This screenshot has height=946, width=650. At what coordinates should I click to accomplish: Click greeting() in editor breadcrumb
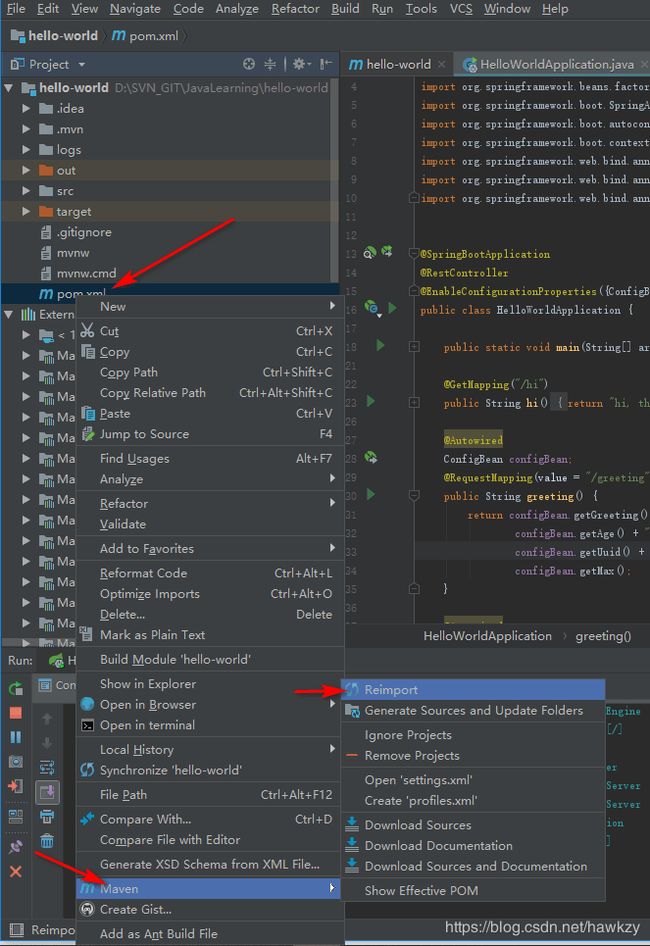click(x=603, y=636)
